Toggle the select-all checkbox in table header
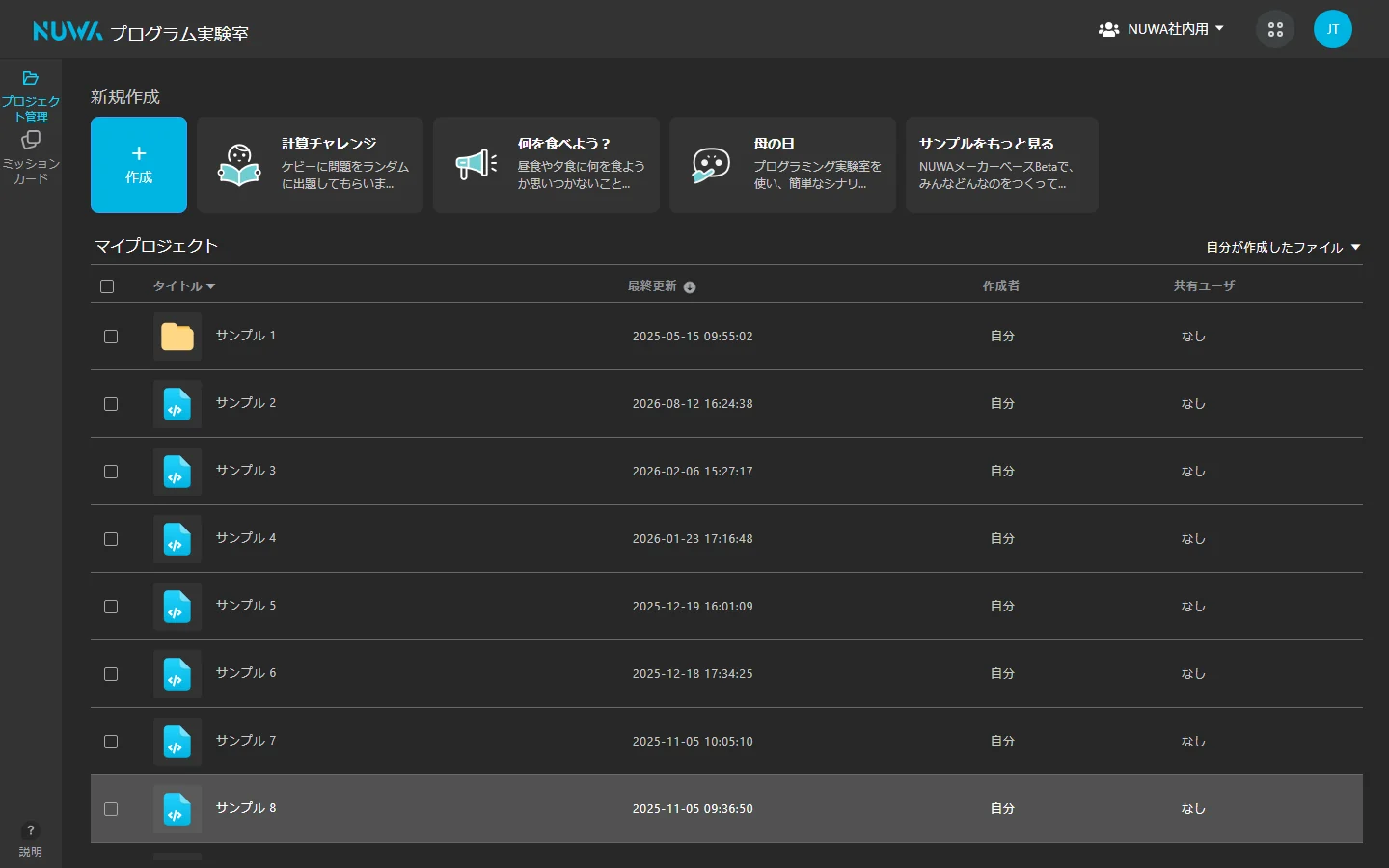Screen dimensions: 1389x868 tap(107, 286)
